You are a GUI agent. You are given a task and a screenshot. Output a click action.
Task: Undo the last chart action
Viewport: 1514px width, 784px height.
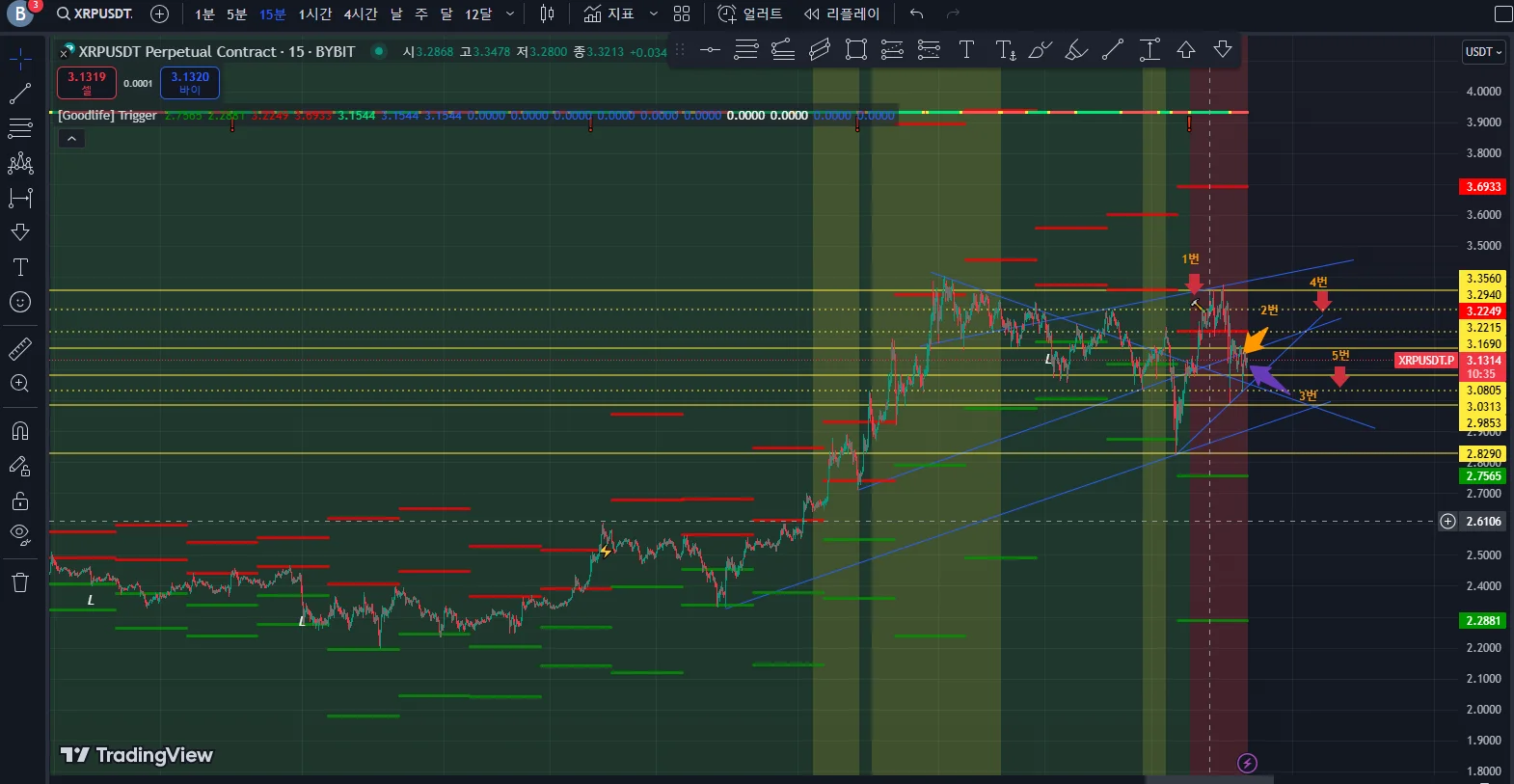(x=916, y=14)
